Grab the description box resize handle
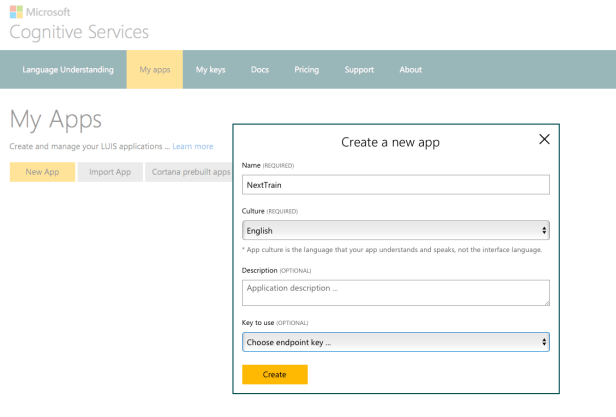Image resolution: width=616 pixels, height=417 pixels. (546, 302)
